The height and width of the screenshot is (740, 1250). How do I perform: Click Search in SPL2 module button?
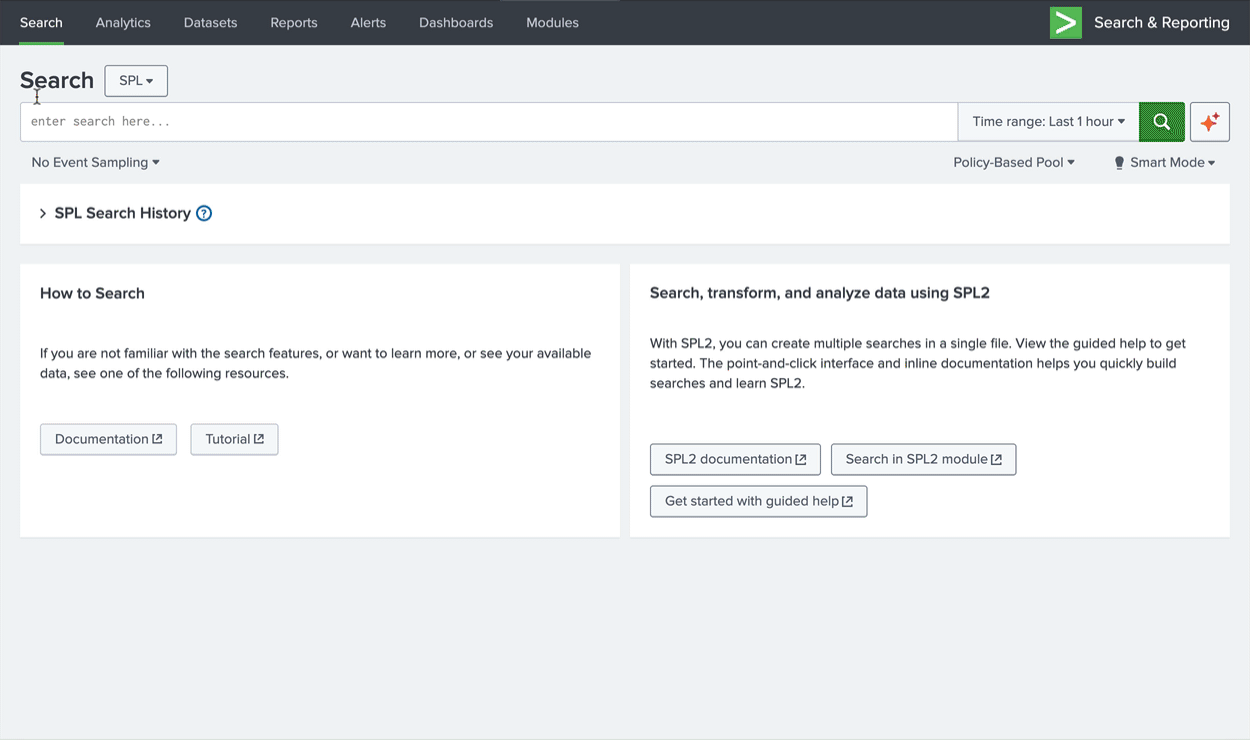coord(923,460)
